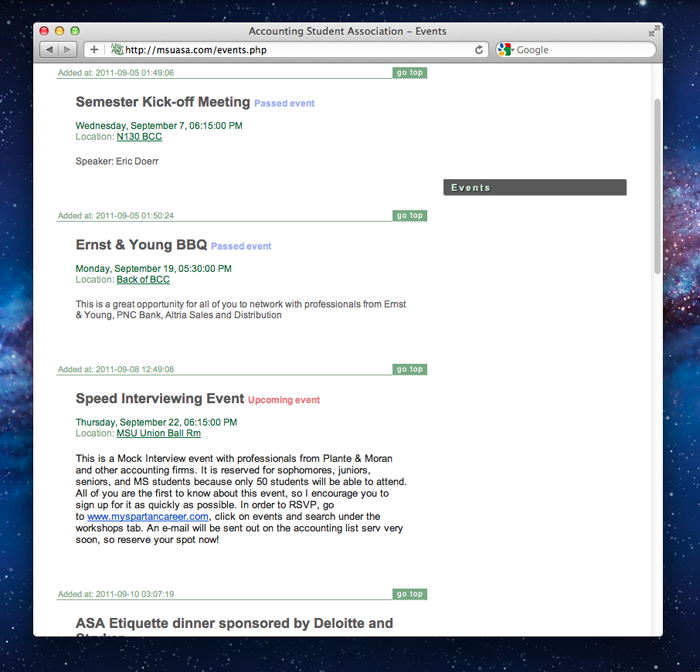The width and height of the screenshot is (700, 672).
Task: Click the plus Add Bookmark button
Action: (x=94, y=50)
